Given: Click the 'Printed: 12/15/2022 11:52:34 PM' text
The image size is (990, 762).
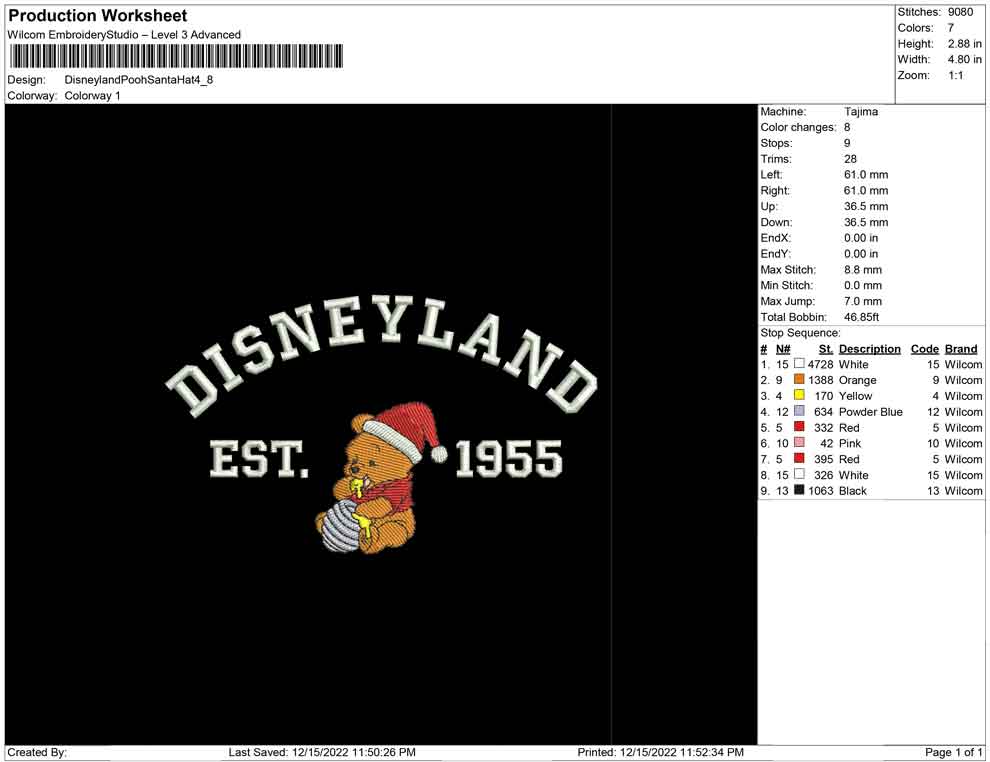Looking at the screenshot, I should pos(660,752).
